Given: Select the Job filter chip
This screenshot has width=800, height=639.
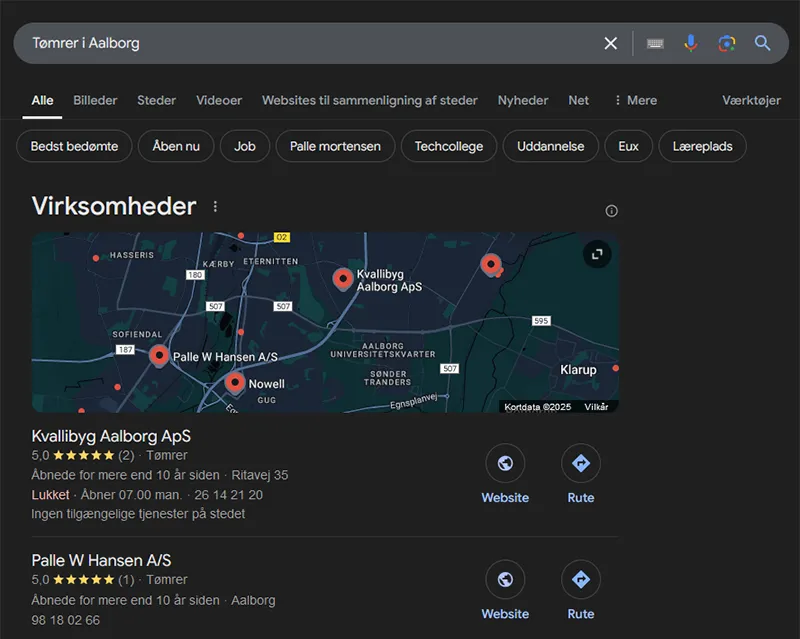Looking at the screenshot, I should tap(245, 146).
